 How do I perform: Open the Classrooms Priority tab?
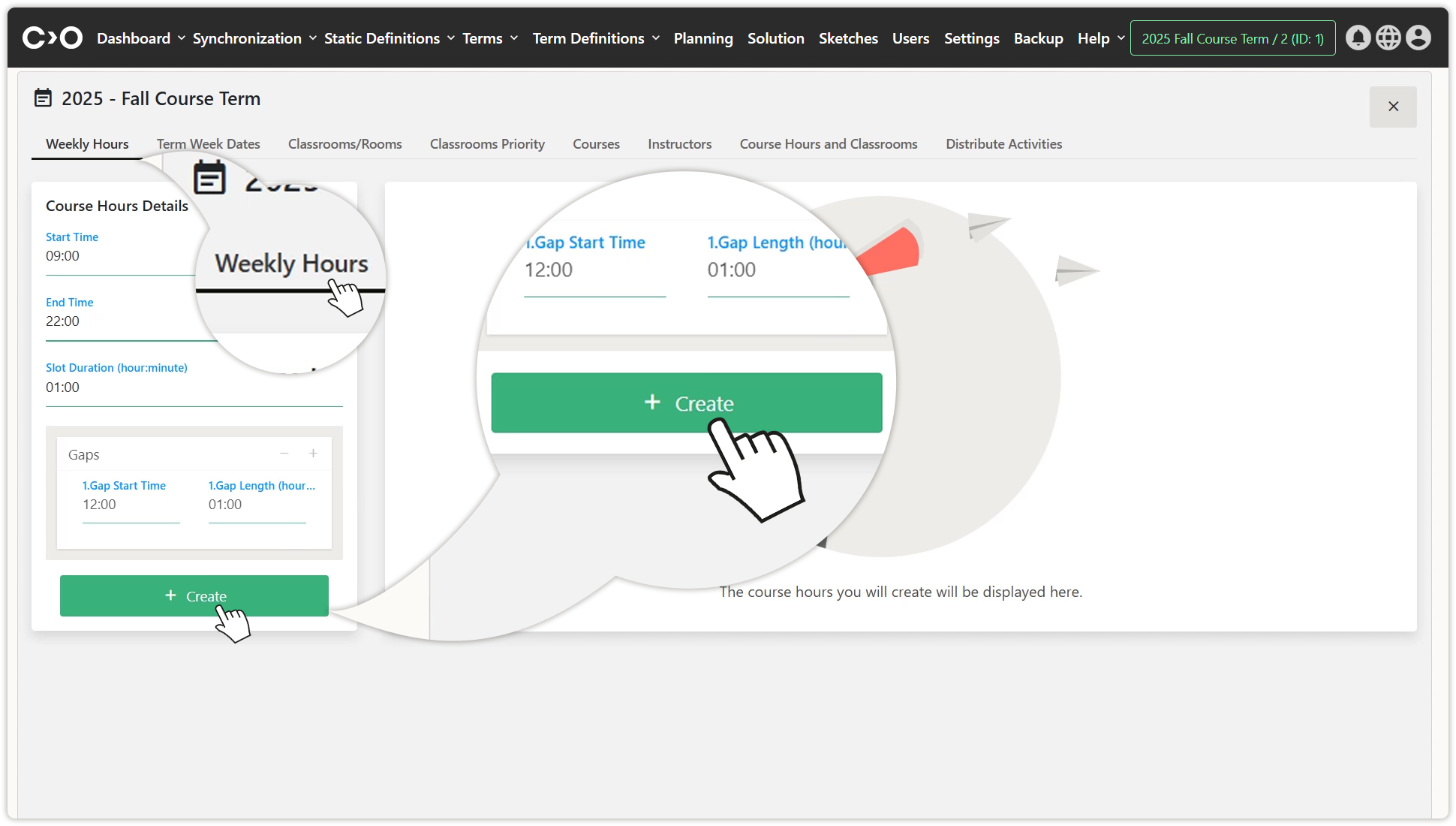point(487,144)
